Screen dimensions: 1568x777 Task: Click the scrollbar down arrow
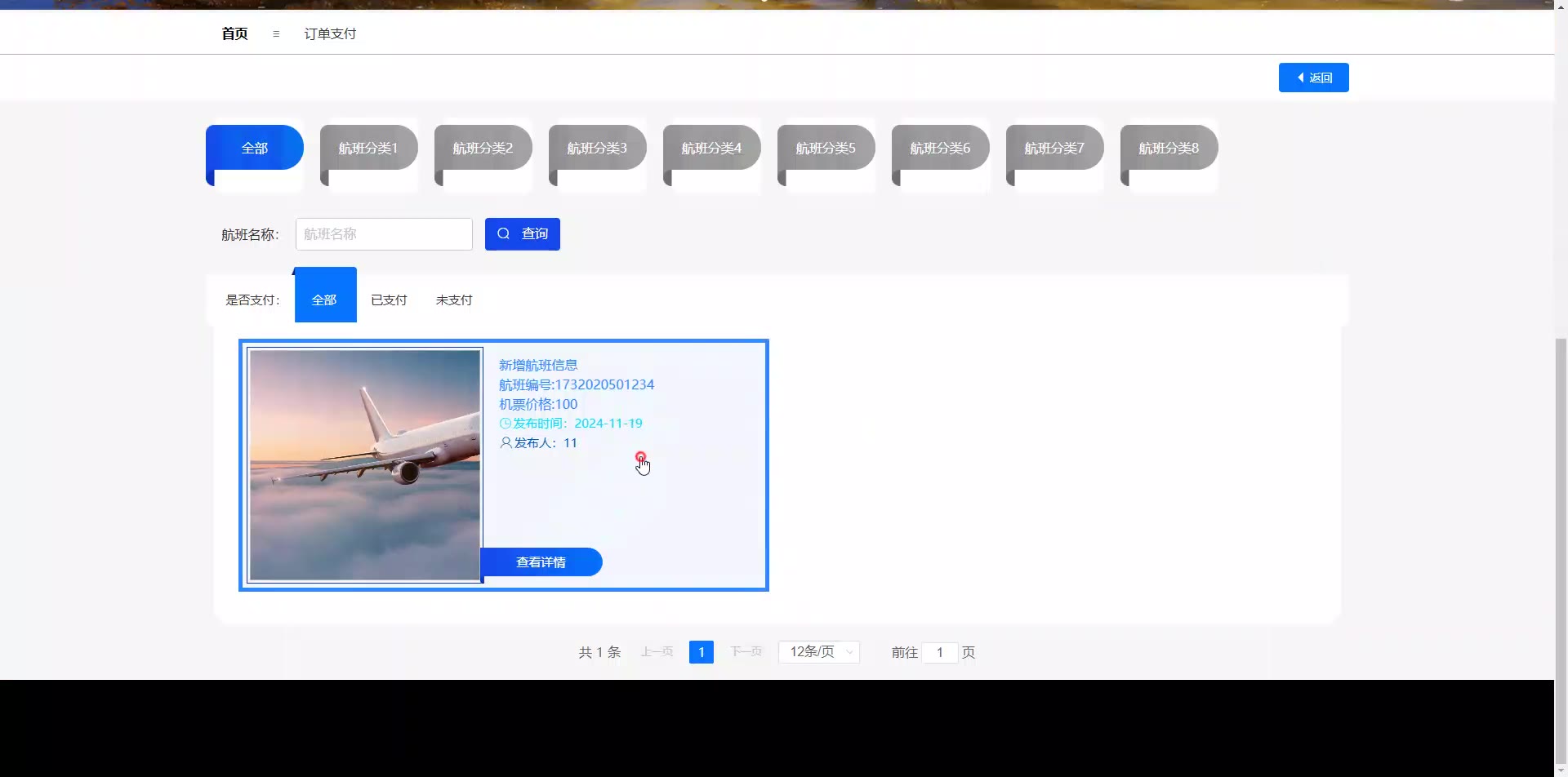pyautogui.click(x=1561, y=770)
